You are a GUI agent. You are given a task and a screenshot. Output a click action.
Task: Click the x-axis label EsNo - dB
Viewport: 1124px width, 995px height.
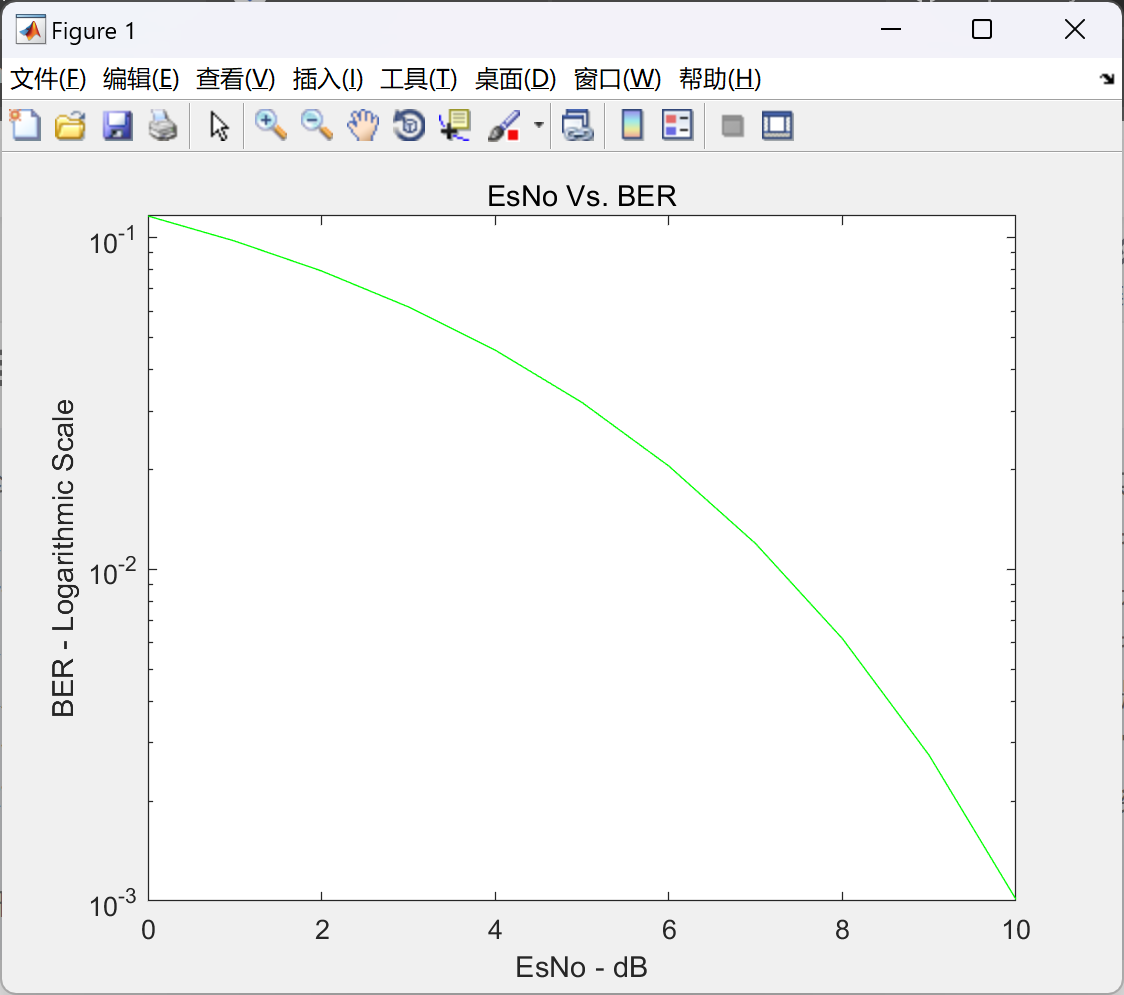(x=581, y=967)
